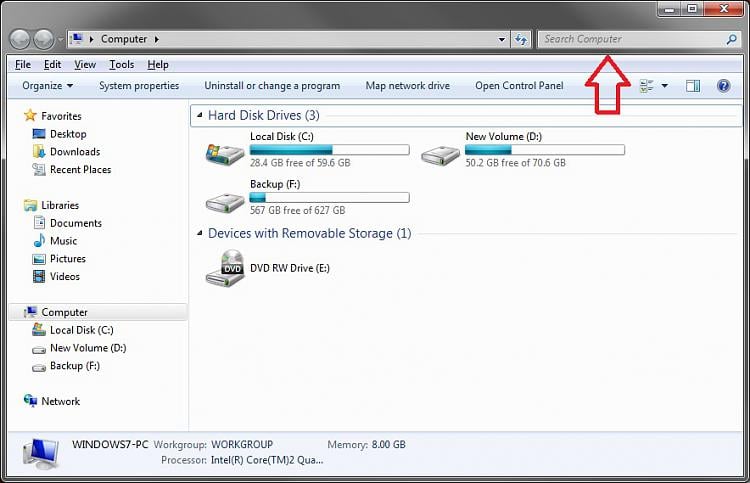Select Backup (F:) in navigation tree
The image size is (750, 483).
click(x=75, y=366)
